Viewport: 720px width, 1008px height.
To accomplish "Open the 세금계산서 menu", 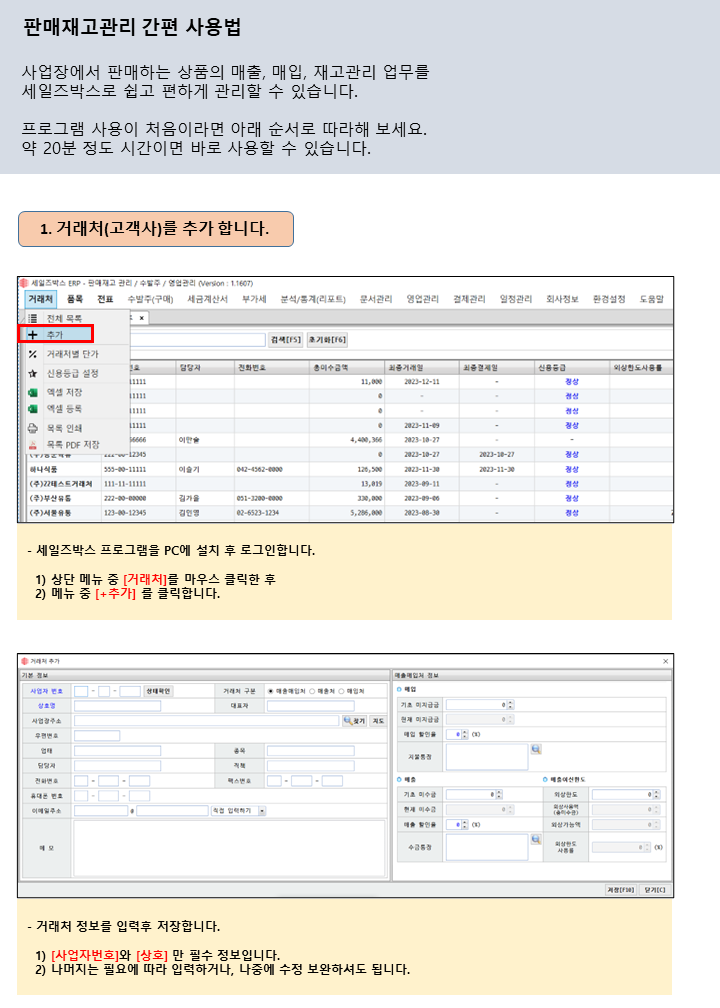I will point(207,299).
